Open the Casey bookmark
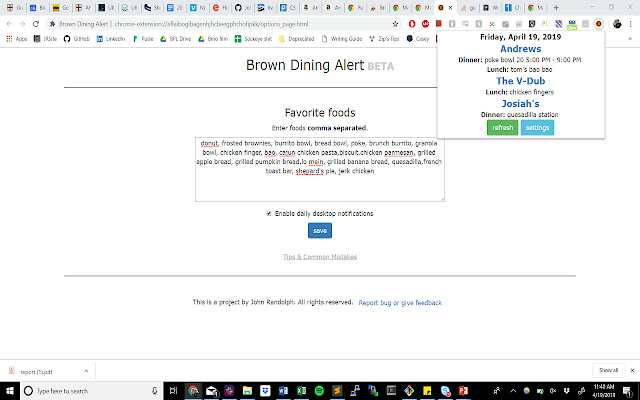 click(418, 39)
